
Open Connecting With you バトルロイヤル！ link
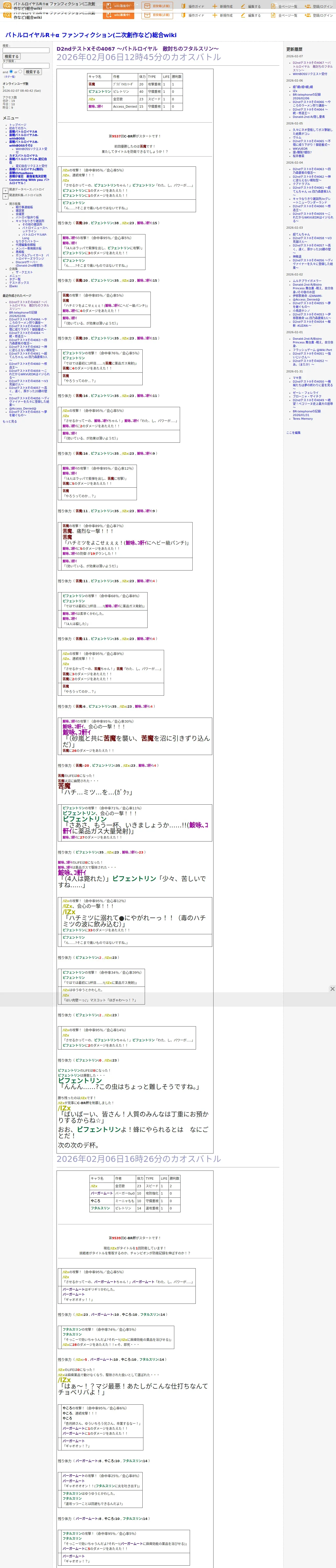click(29, 181)
